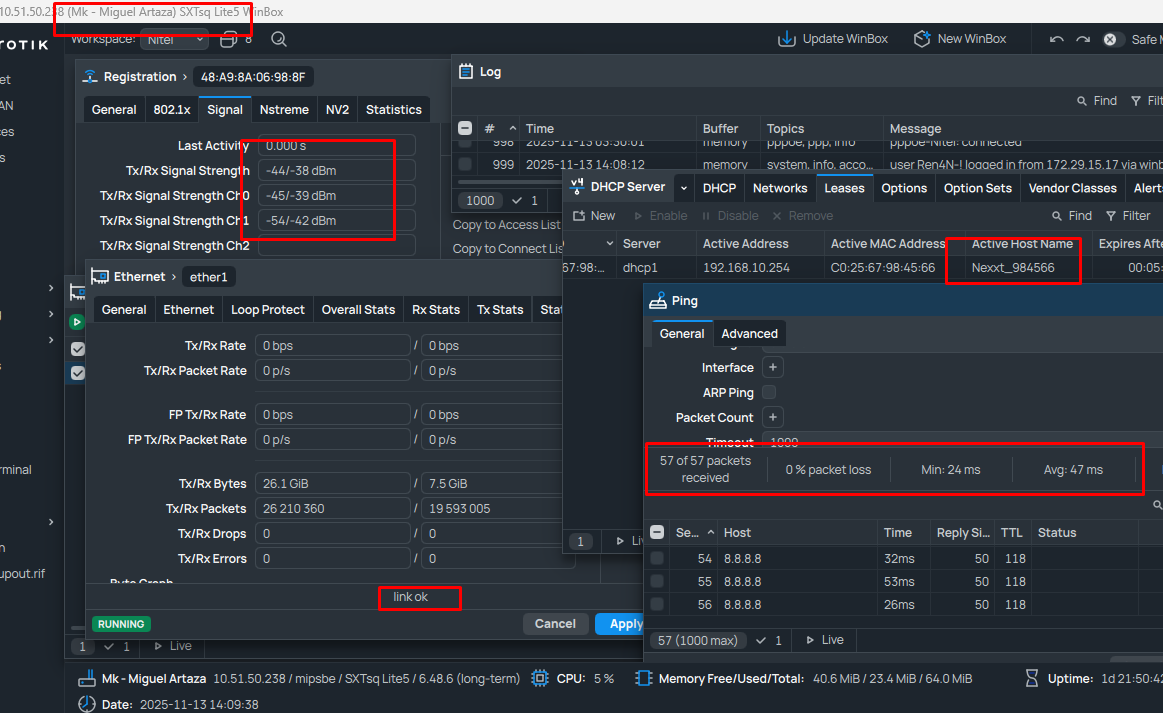This screenshot has width=1163, height=713.
Task: Open the Networks tab in DHCP Server
Action: [780, 188]
